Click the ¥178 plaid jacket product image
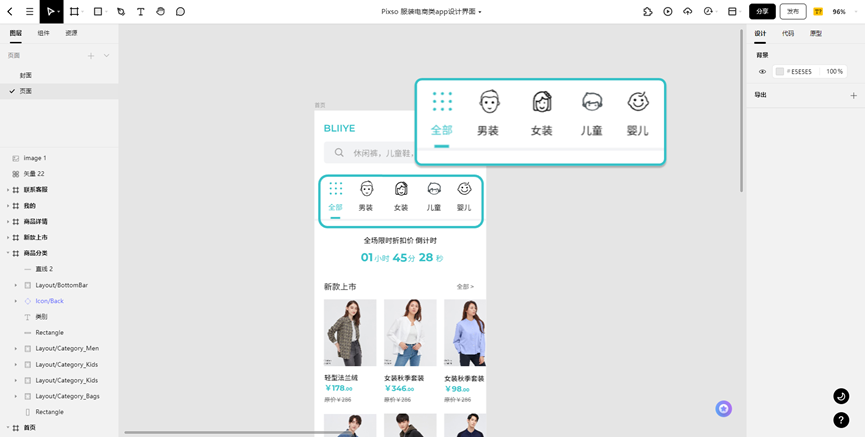The image size is (865, 437). point(350,333)
